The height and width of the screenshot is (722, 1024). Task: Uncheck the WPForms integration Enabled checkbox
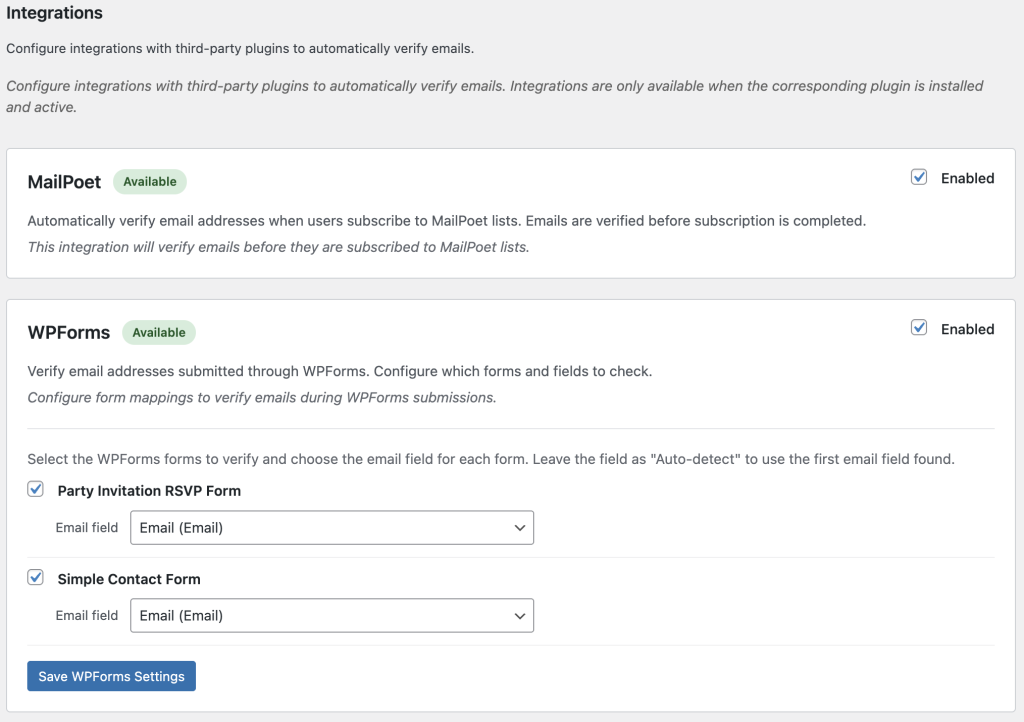[x=919, y=328]
